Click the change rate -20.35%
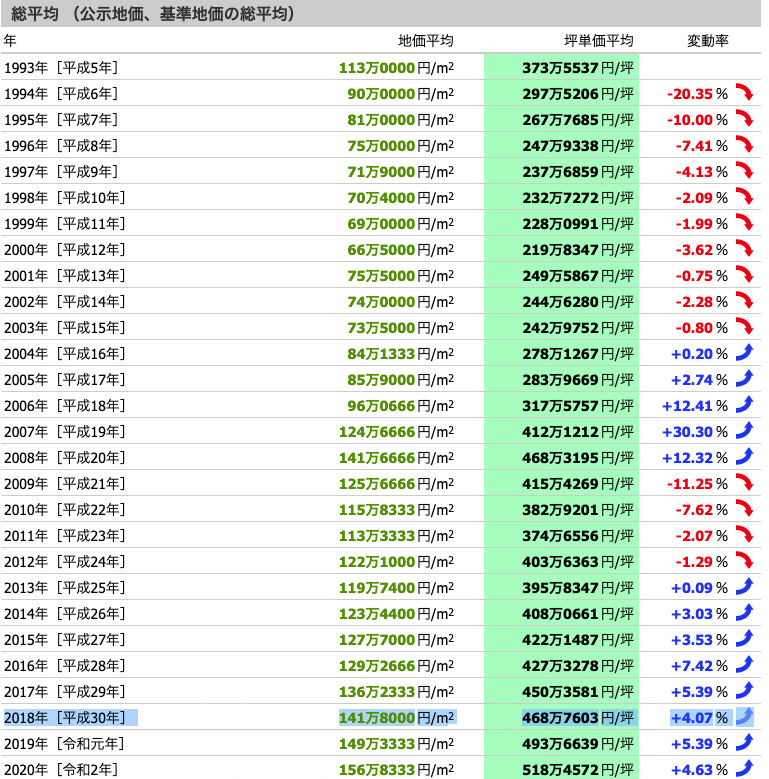 click(697, 94)
